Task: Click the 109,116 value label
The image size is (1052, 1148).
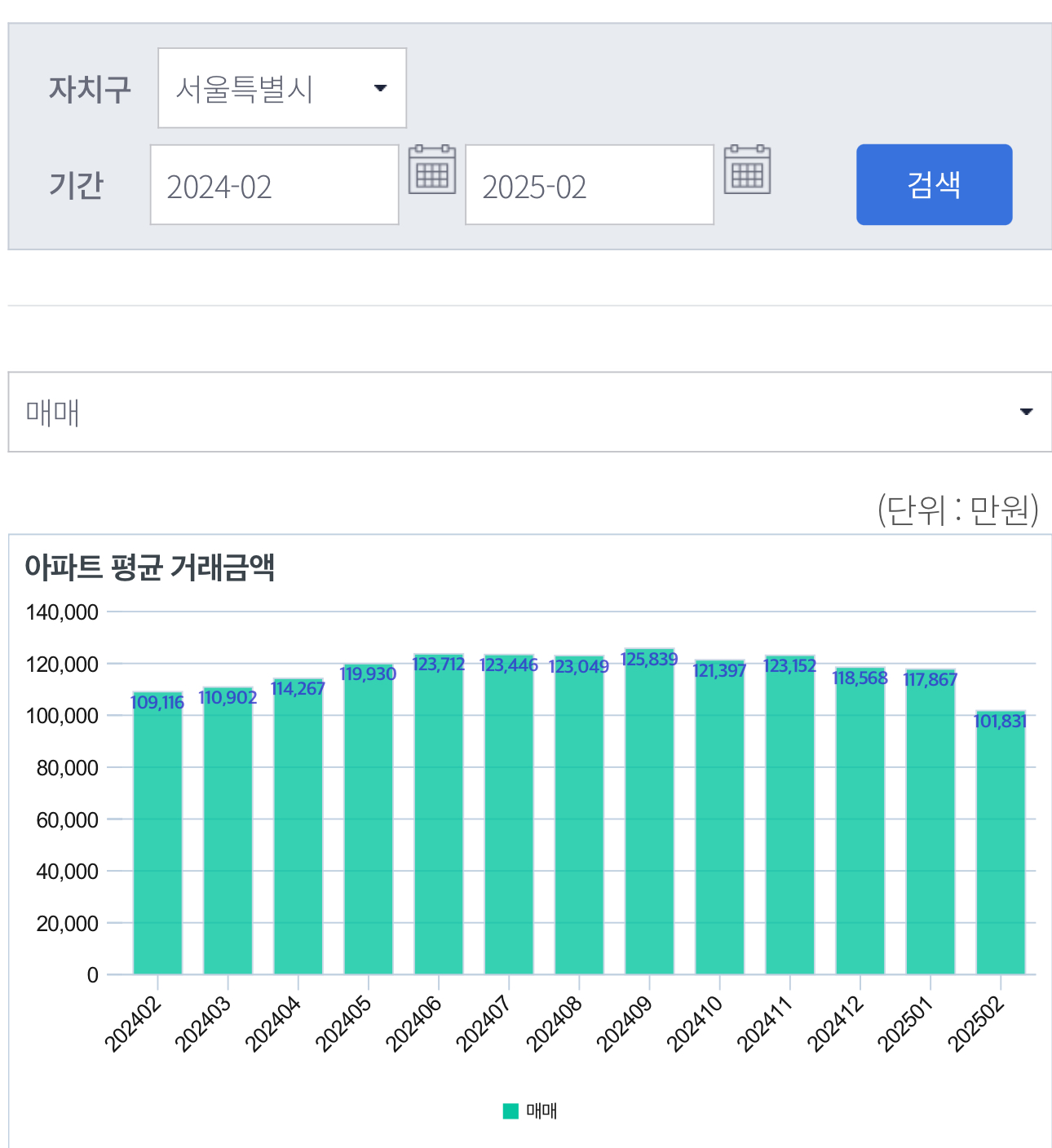Action: (x=157, y=702)
